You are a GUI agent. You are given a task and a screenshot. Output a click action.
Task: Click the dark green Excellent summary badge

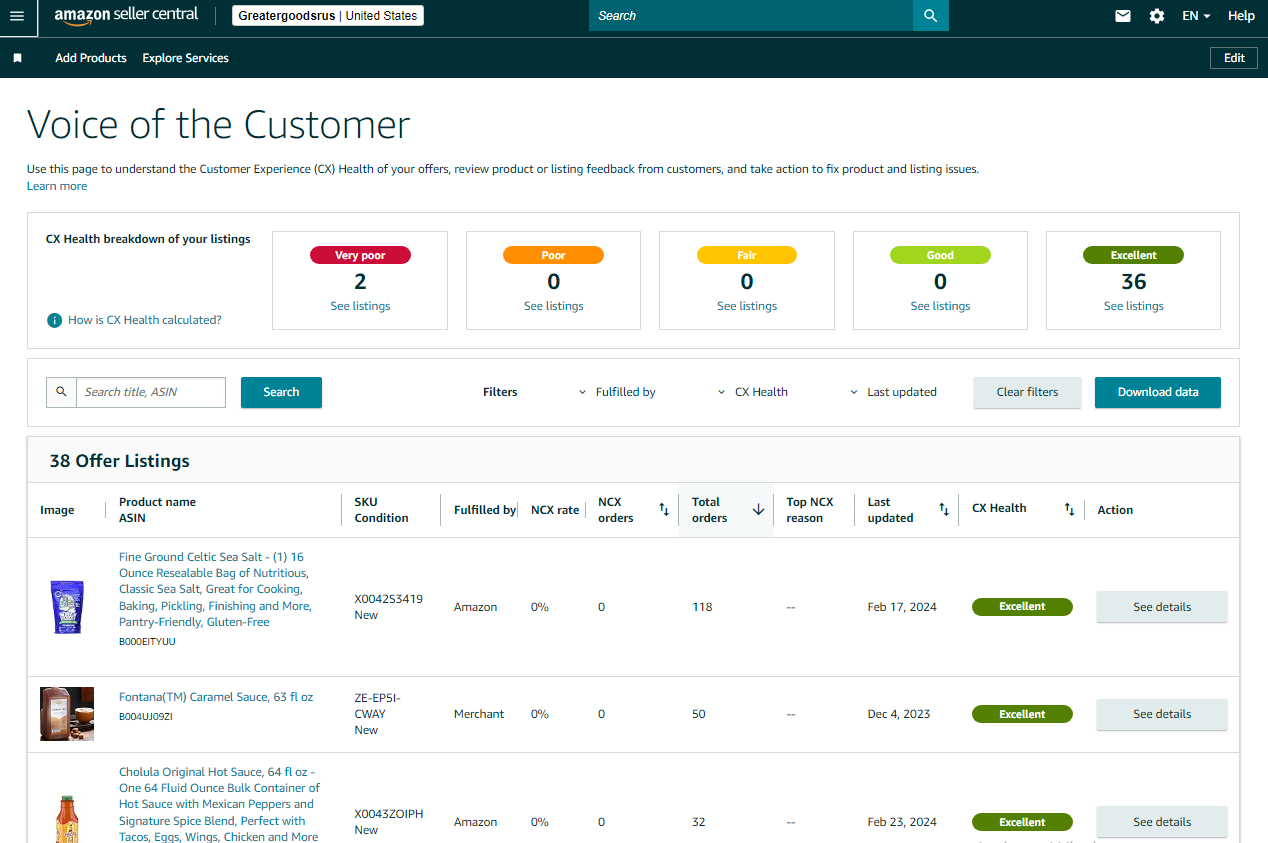pyautogui.click(x=1133, y=255)
